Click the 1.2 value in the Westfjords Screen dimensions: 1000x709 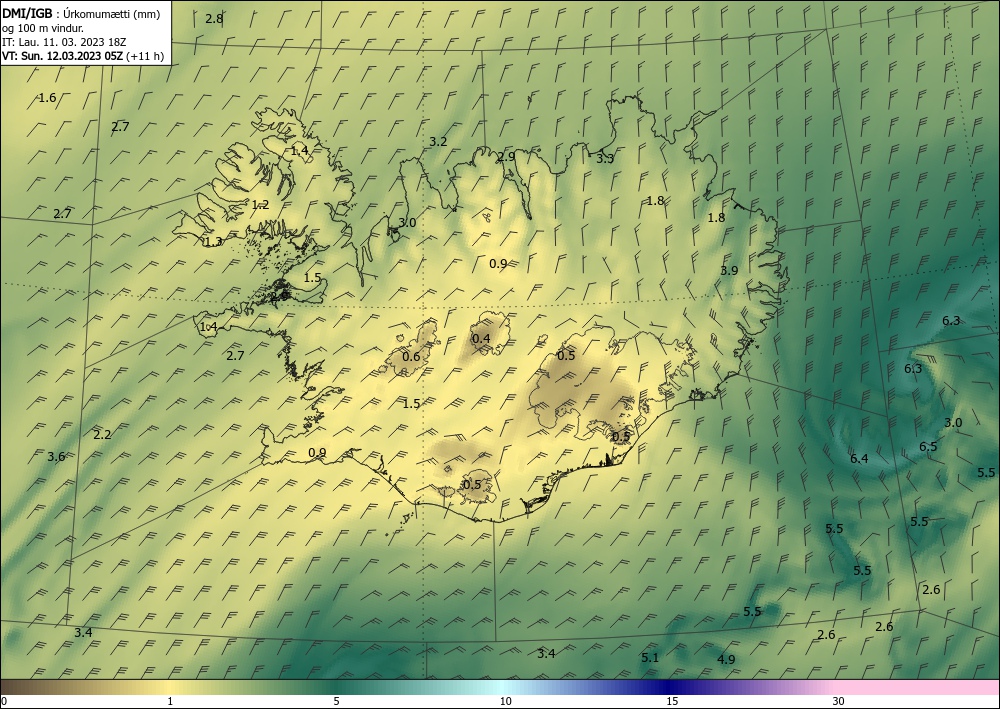(x=260, y=205)
